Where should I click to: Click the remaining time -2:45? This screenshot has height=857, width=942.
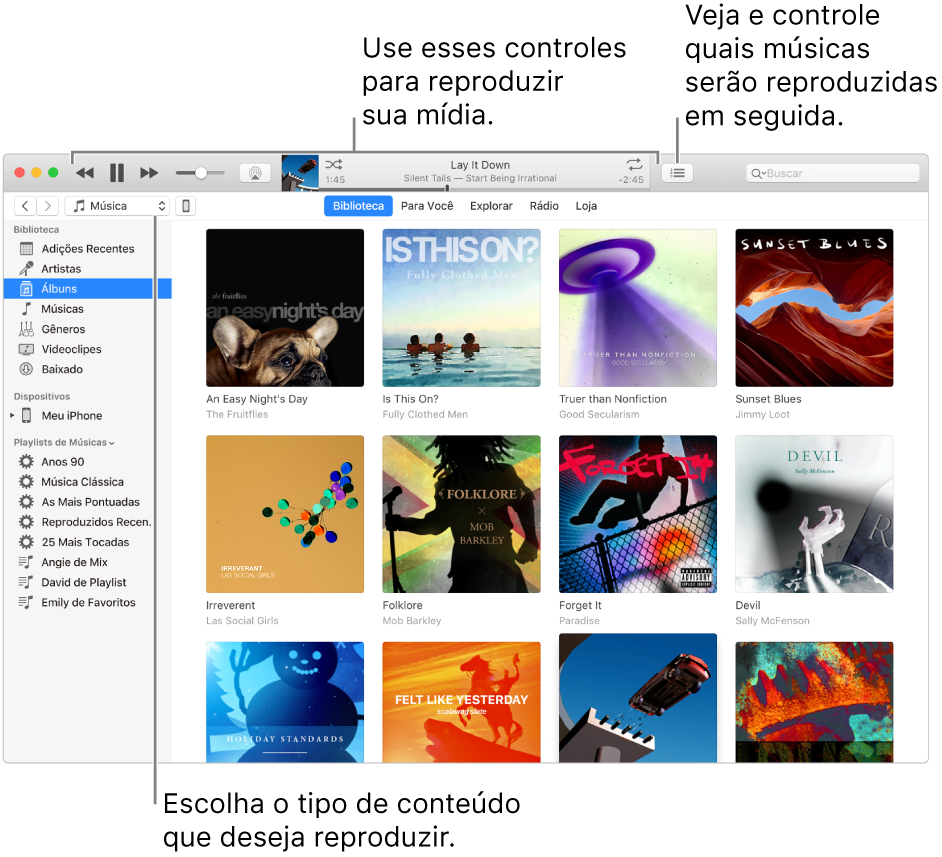pos(631,180)
